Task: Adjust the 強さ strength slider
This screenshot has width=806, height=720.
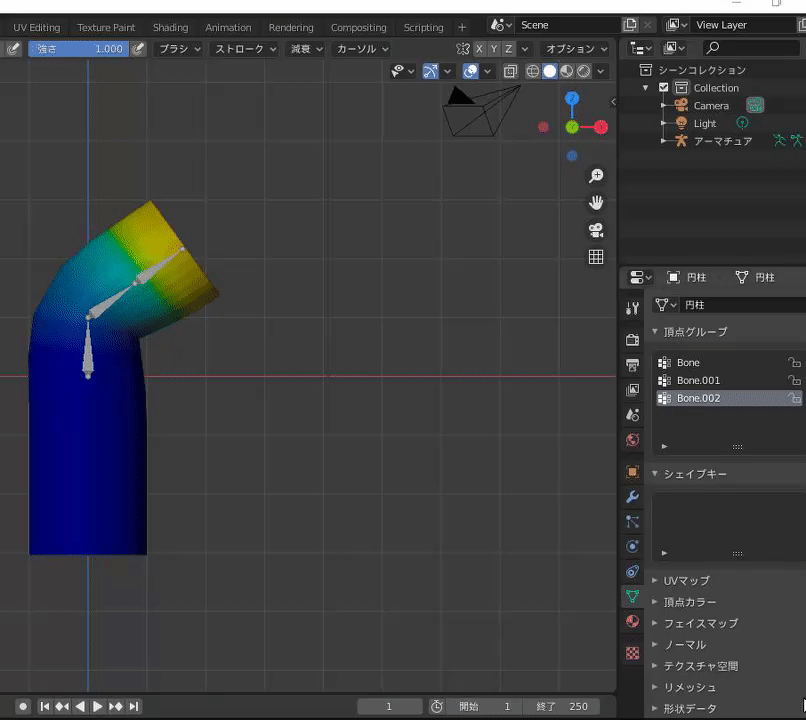Action: point(78,49)
